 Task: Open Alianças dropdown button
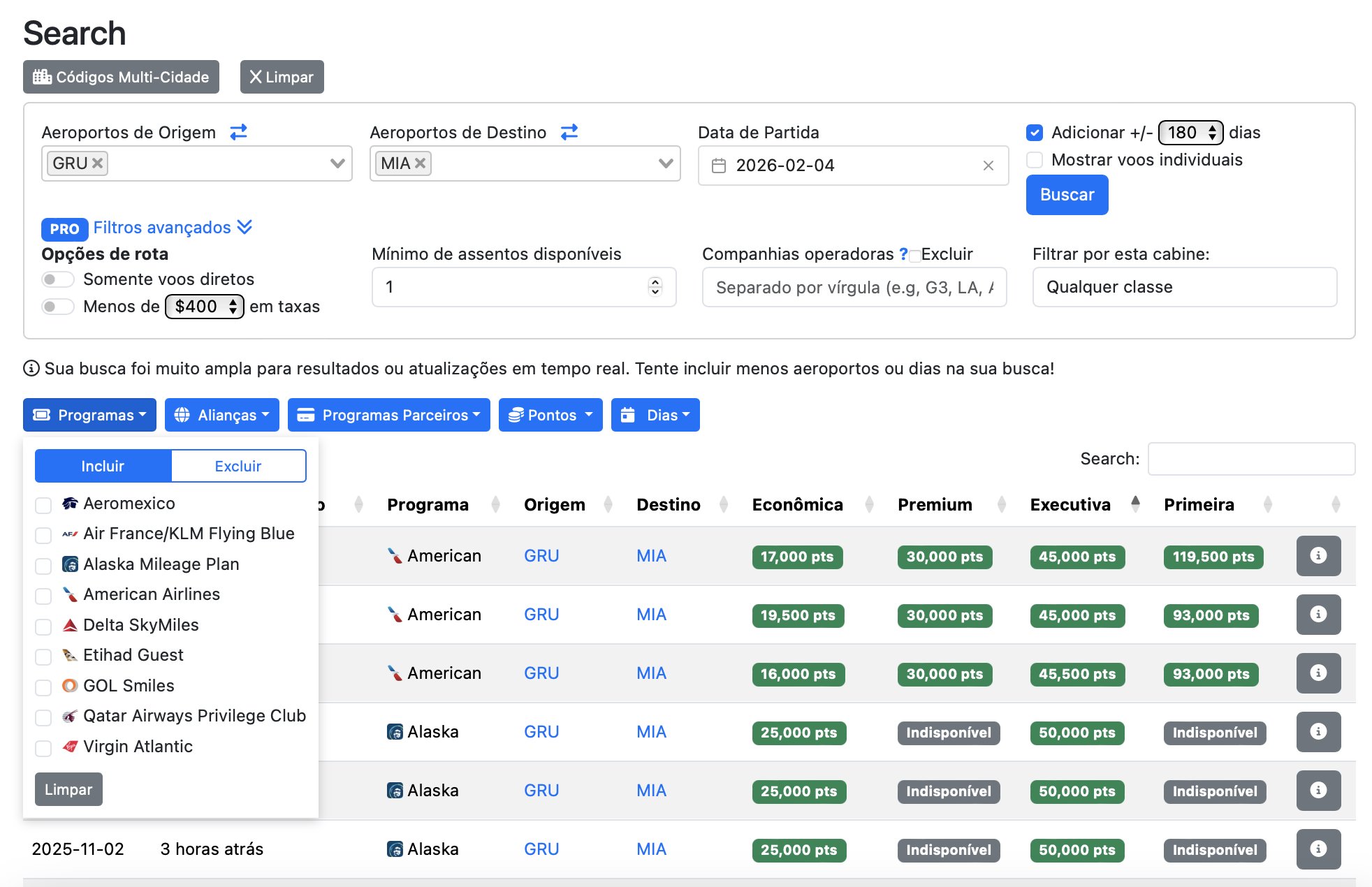222,415
